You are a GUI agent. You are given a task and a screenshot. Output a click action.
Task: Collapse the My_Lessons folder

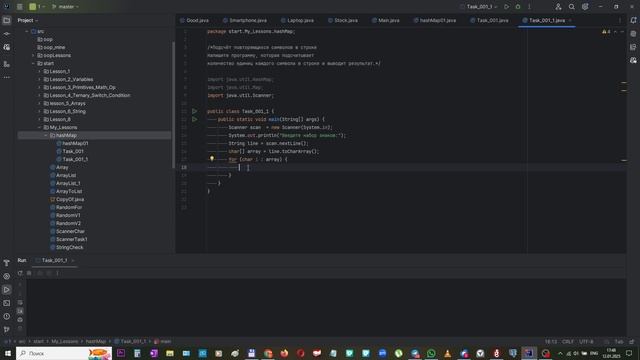pos(40,127)
